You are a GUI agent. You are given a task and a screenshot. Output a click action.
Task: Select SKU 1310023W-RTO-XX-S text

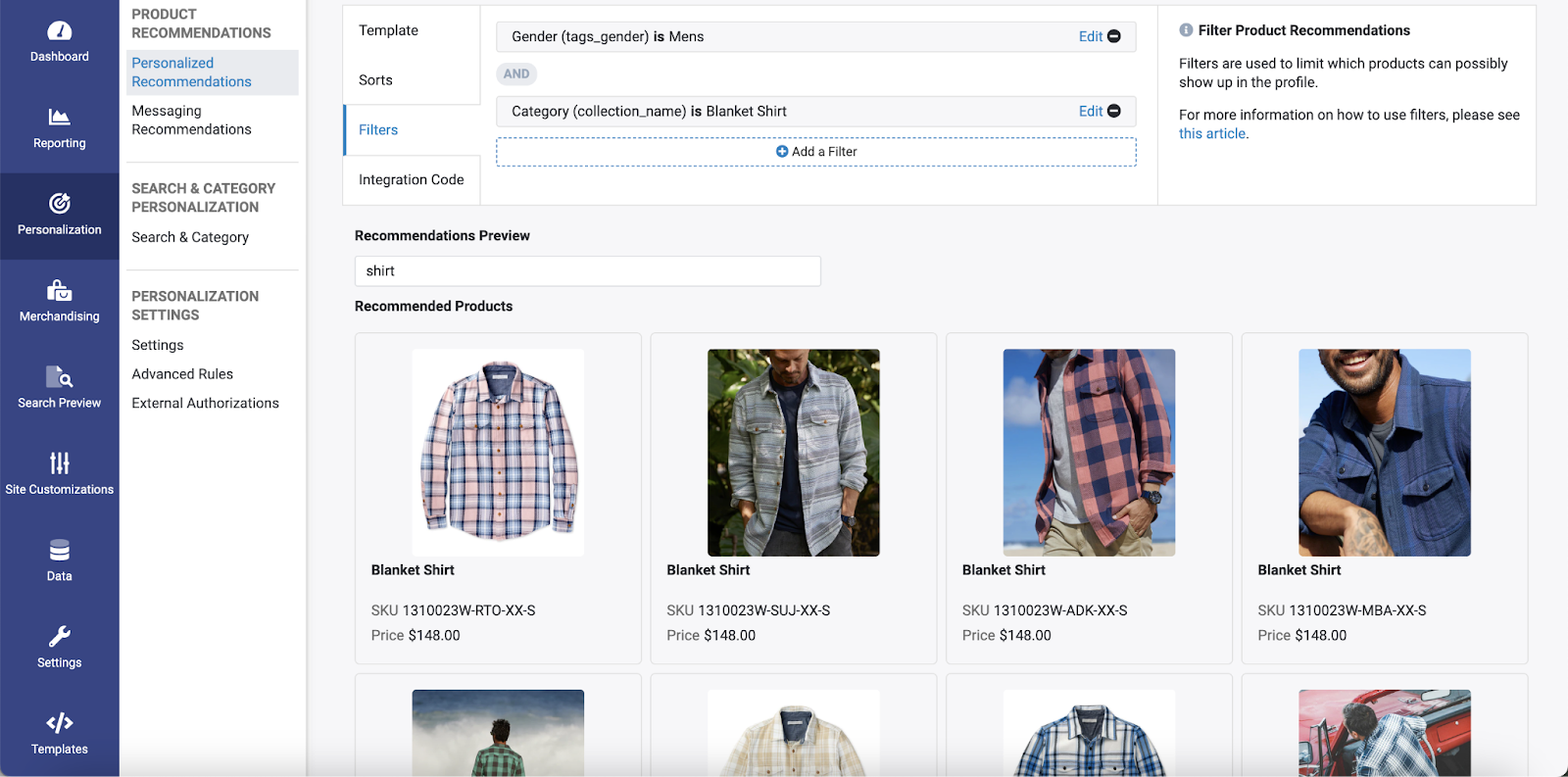(453, 610)
